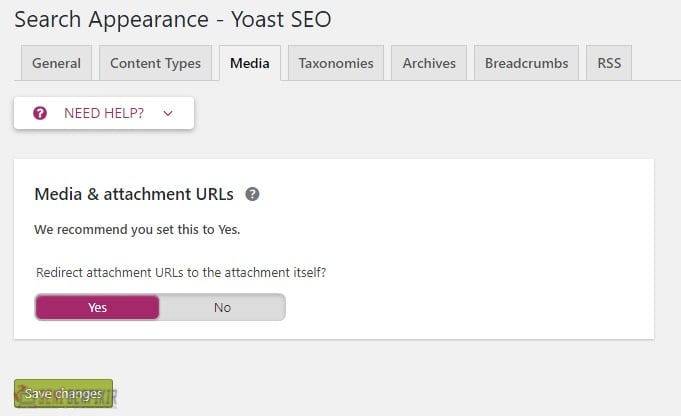Click the Search Appearance - Yoast SEO title

click(172, 20)
